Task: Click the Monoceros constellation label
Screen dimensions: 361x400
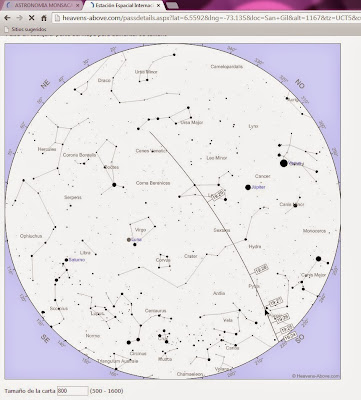Action: click(314, 231)
